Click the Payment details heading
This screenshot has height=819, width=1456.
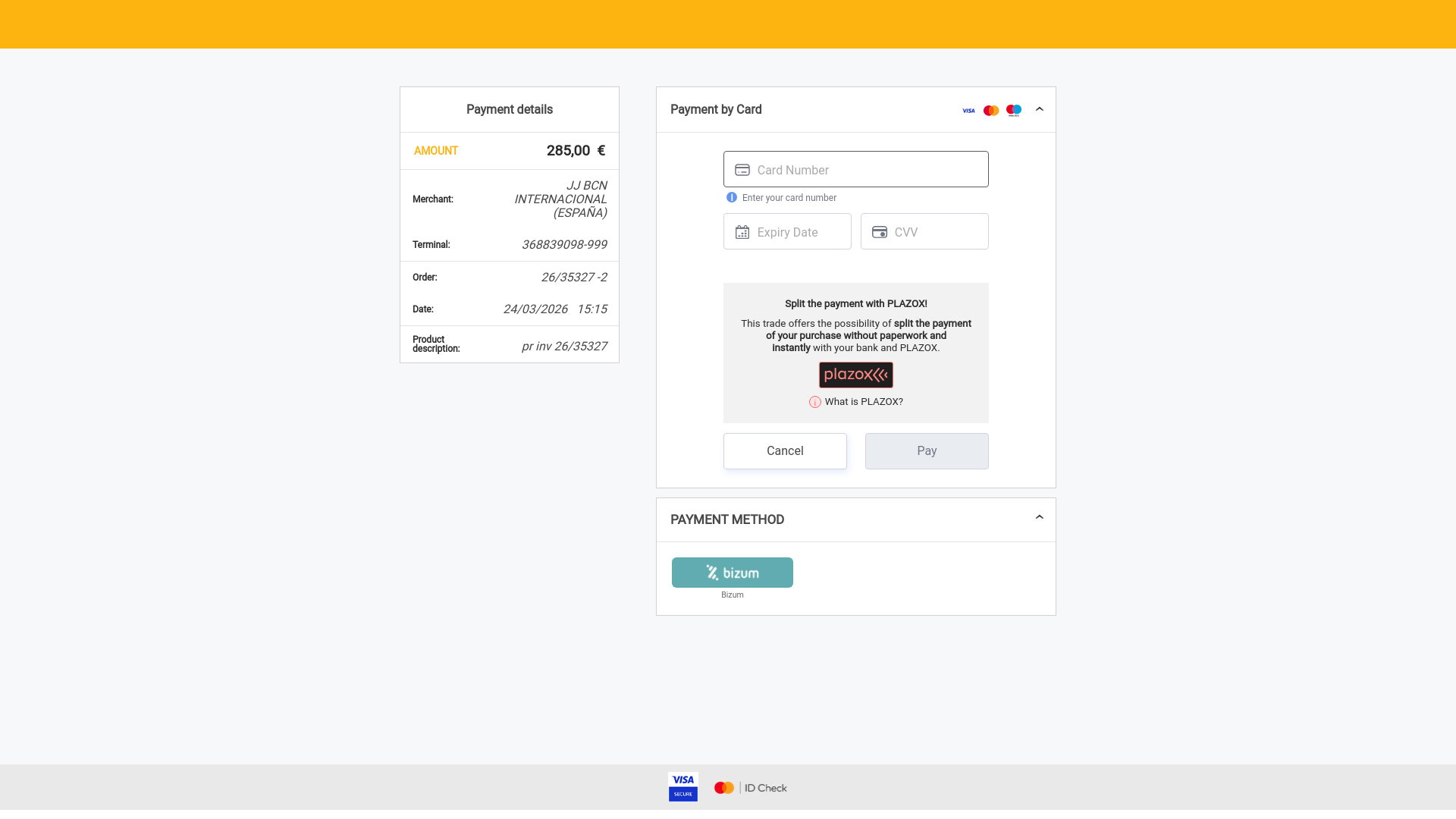510,109
